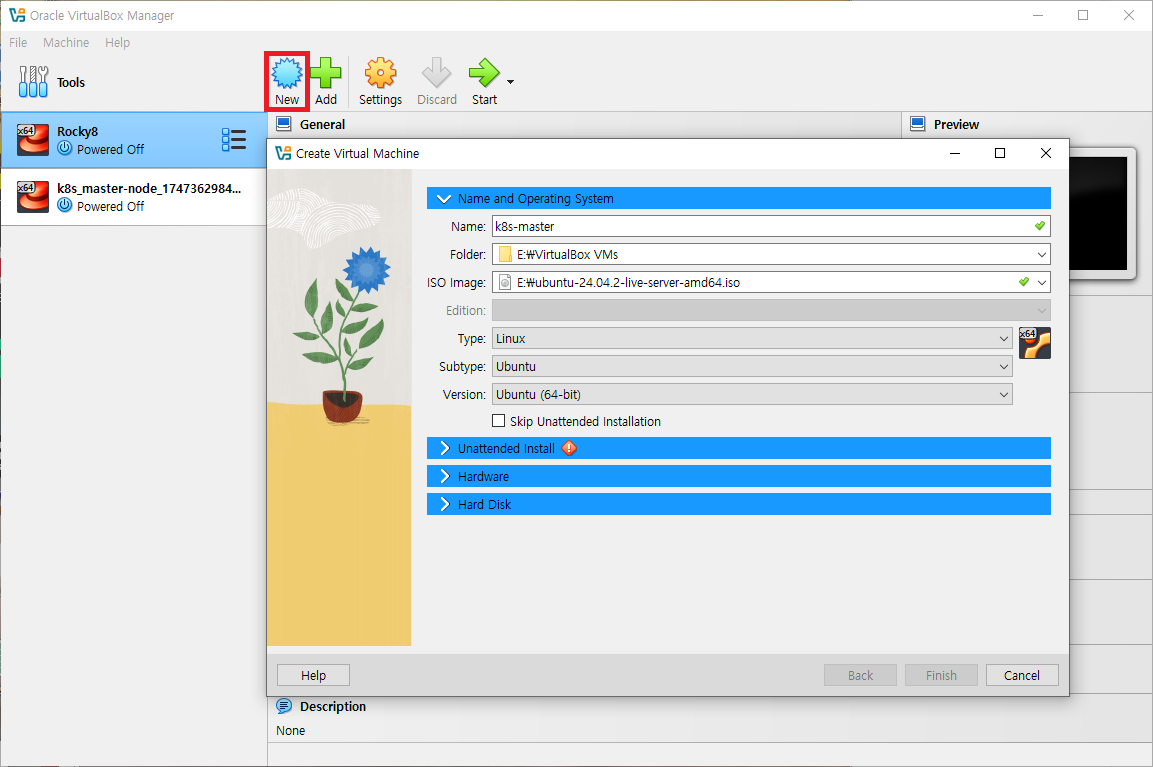The image size is (1153, 767).
Task: Click the Description text 'None'
Action: [290, 730]
